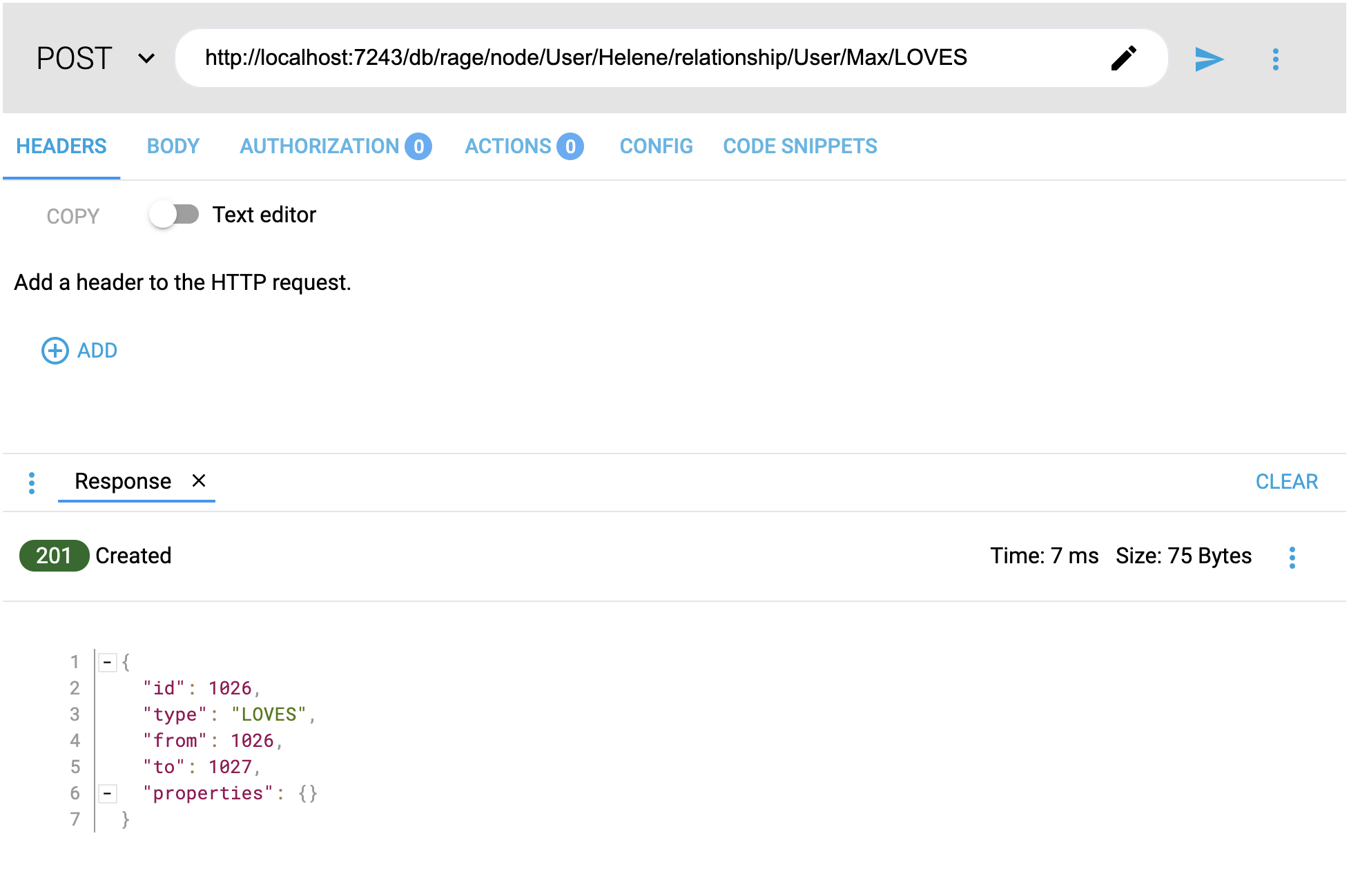Open response details three-dot menu by Size
1349x896 pixels.
coord(1292,557)
